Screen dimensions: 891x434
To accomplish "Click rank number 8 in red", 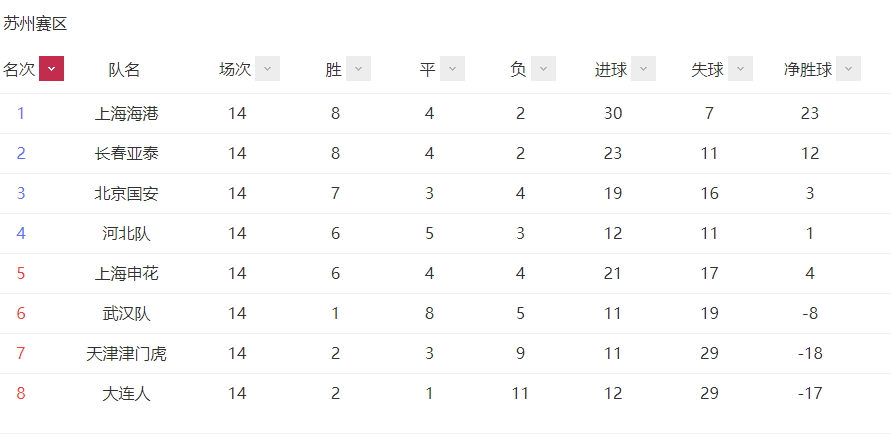I will point(21,394).
